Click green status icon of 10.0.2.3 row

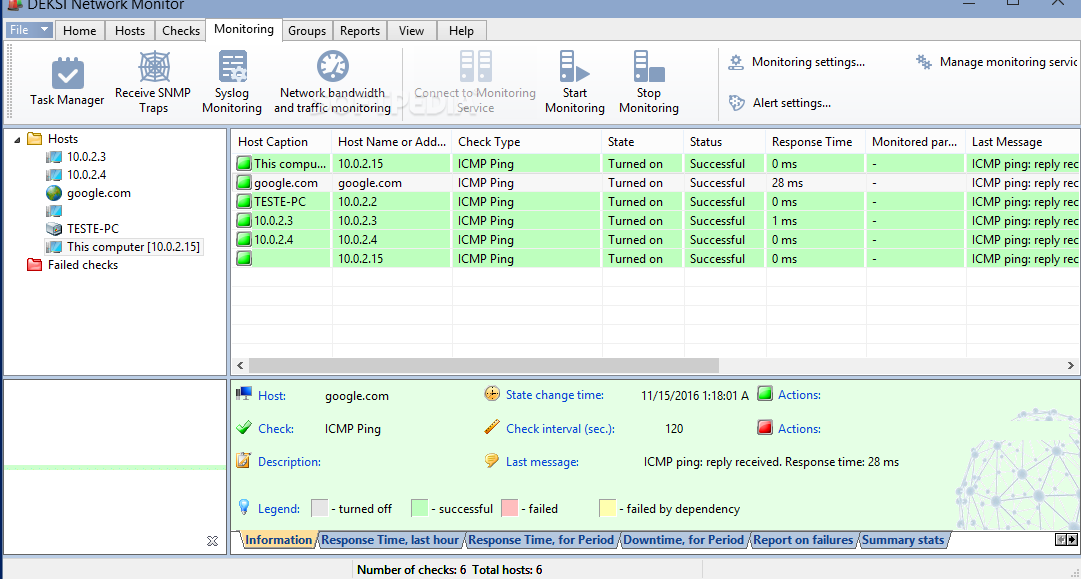[x=244, y=221]
